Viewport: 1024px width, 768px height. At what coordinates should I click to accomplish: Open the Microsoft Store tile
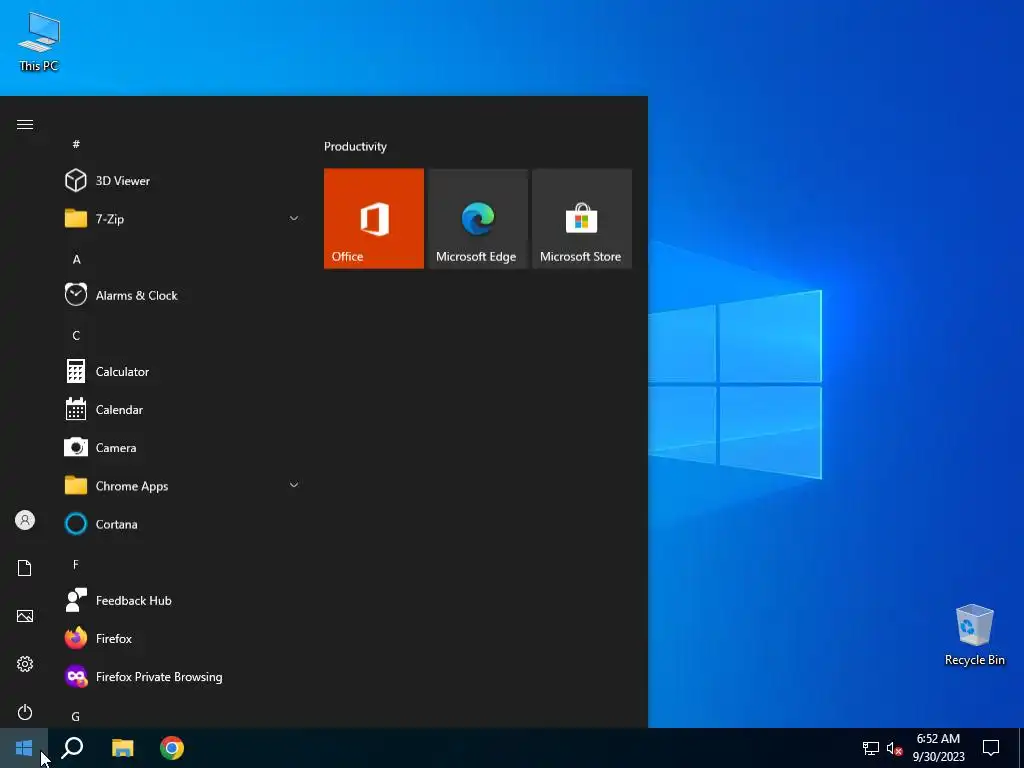pos(582,218)
